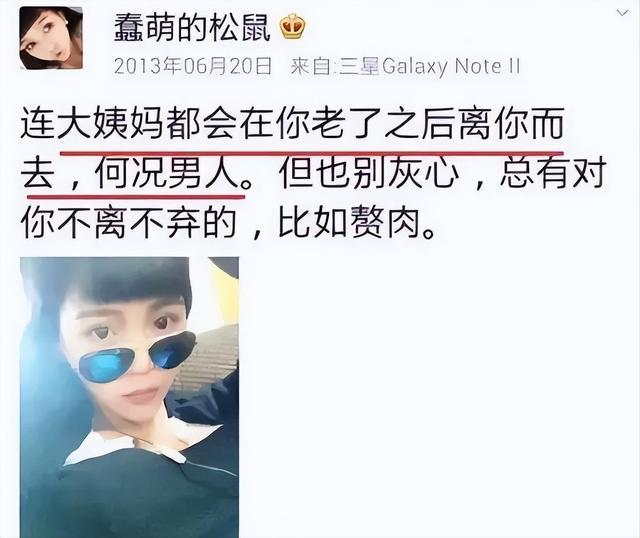Click the word 去 starting the second line
The width and height of the screenshot is (640, 538).
38,174
